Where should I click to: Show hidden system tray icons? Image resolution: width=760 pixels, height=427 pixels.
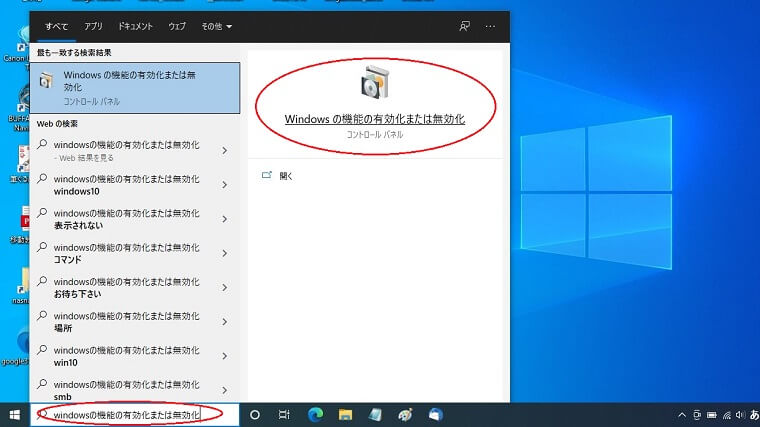[682, 415]
